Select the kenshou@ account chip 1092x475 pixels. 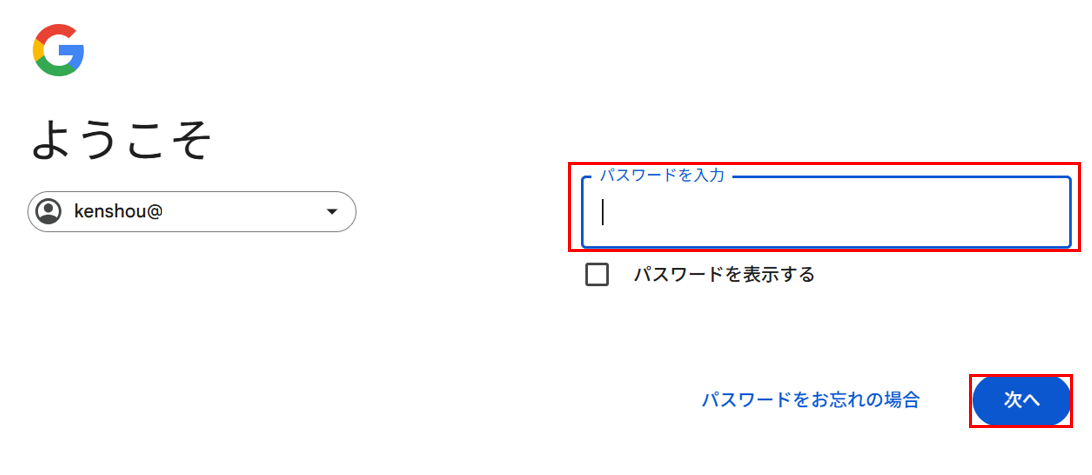(x=192, y=212)
